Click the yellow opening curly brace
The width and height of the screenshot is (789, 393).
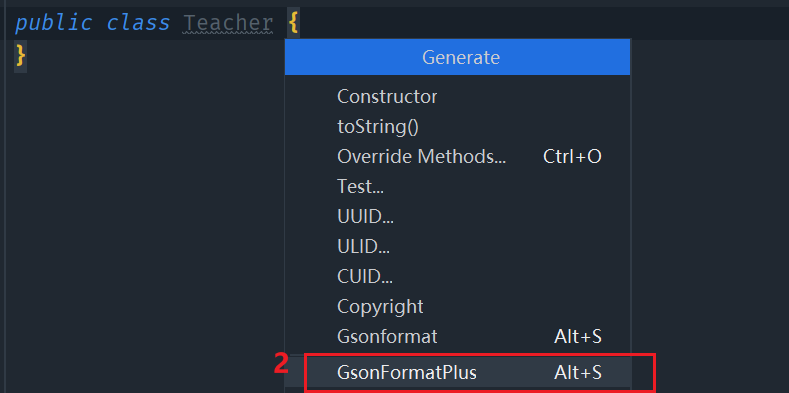pyautogui.click(x=294, y=23)
